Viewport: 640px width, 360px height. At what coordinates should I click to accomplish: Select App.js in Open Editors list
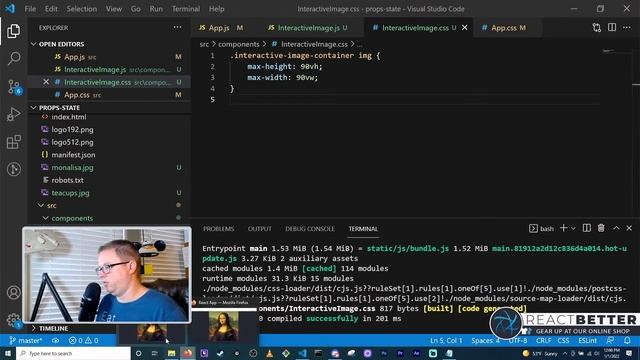tap(75, 57)
